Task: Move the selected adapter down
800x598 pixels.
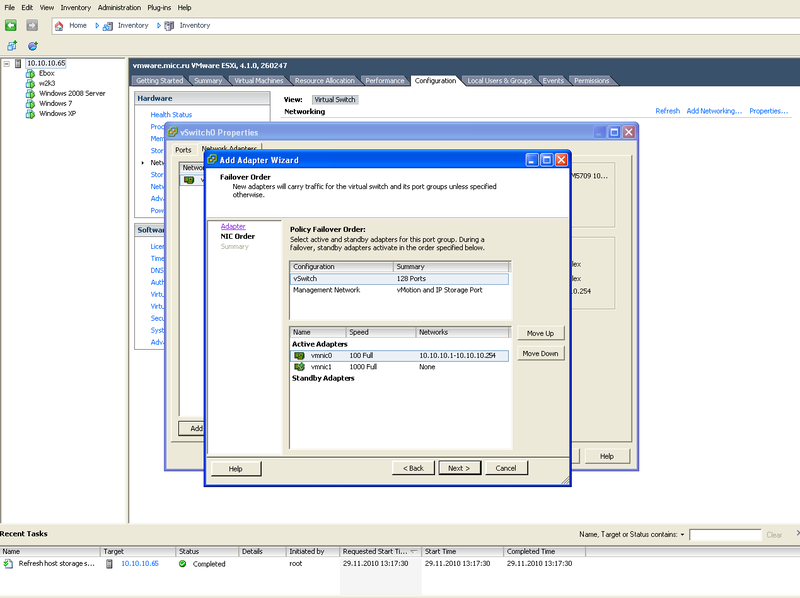Action: click(540, 353)
